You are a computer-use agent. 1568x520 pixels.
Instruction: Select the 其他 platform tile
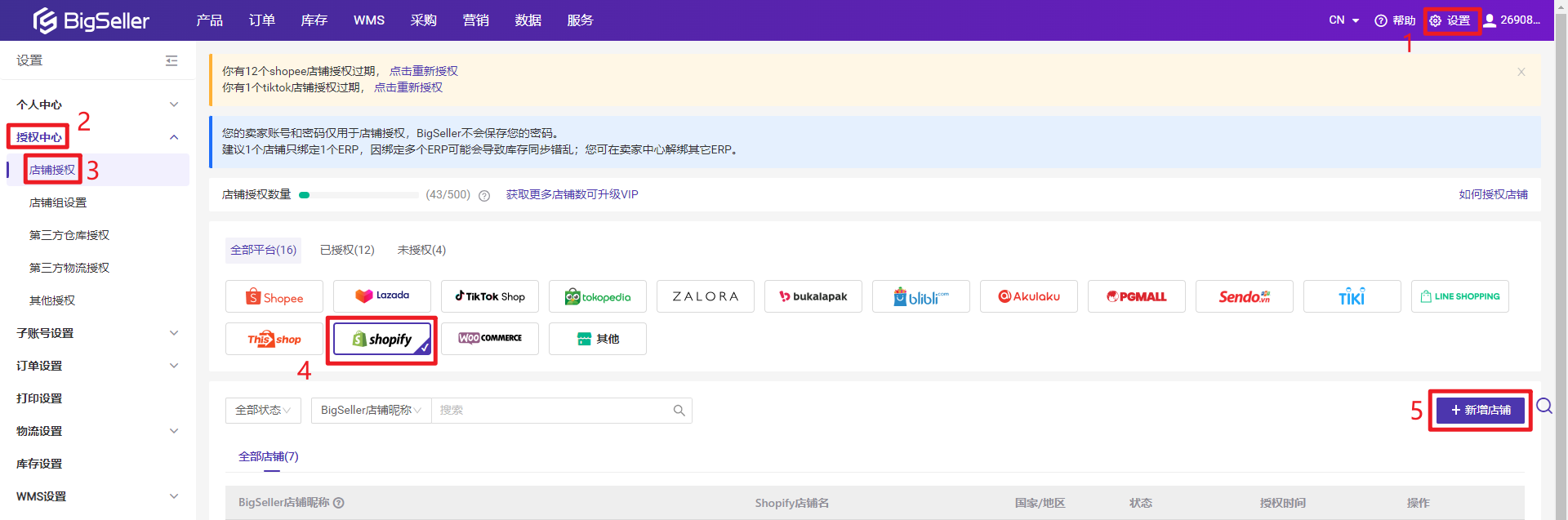click(x=598, y=339)
